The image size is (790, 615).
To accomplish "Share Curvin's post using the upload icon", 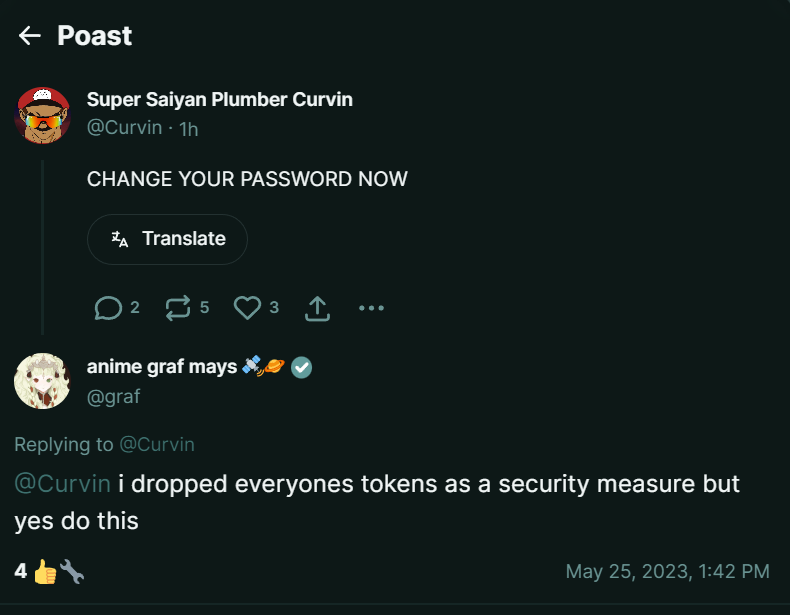I will click(316, 308).
